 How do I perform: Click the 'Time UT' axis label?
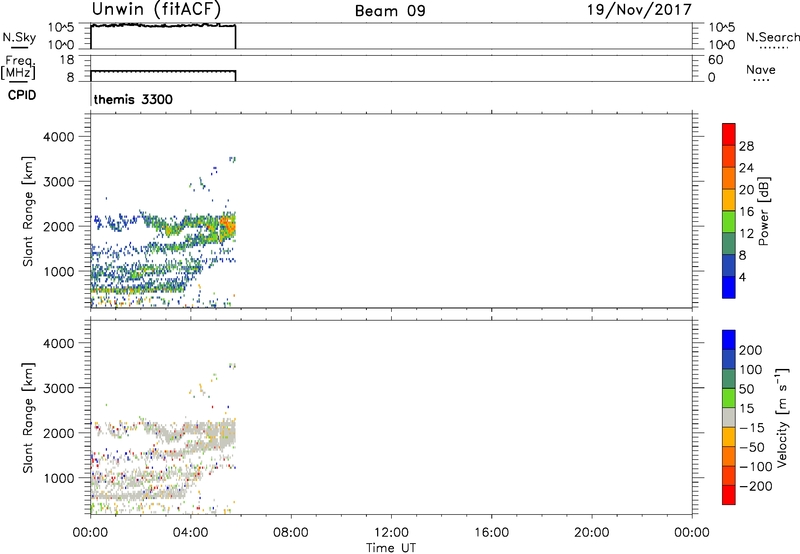tap(391, 547)
